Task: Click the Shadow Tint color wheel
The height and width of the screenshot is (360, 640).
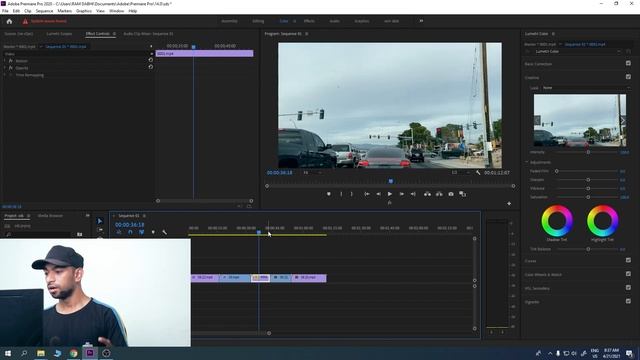Action: pyautogui.click(x=557, y=221)
